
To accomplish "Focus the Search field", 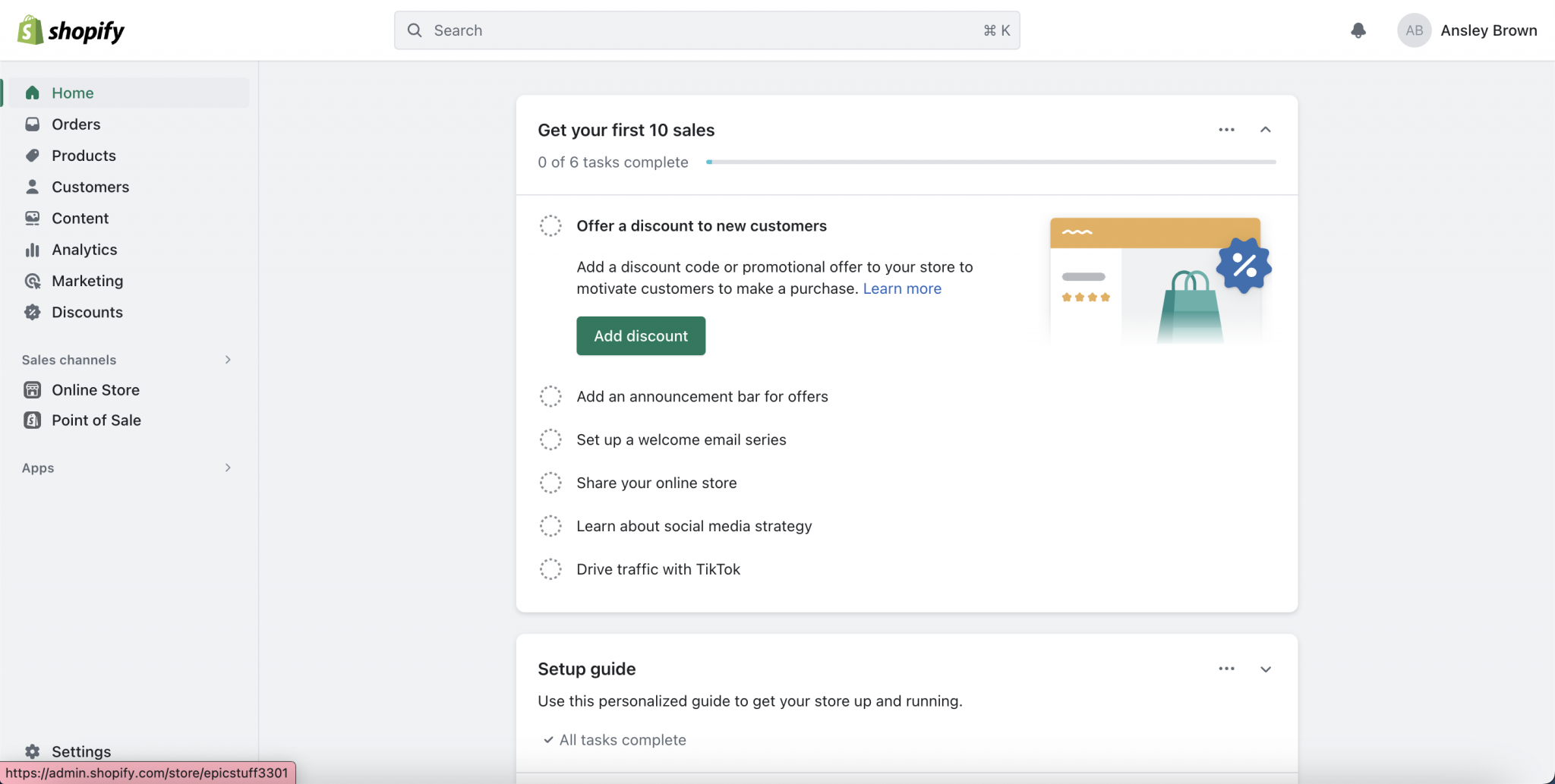I will [x=706, y=30].
